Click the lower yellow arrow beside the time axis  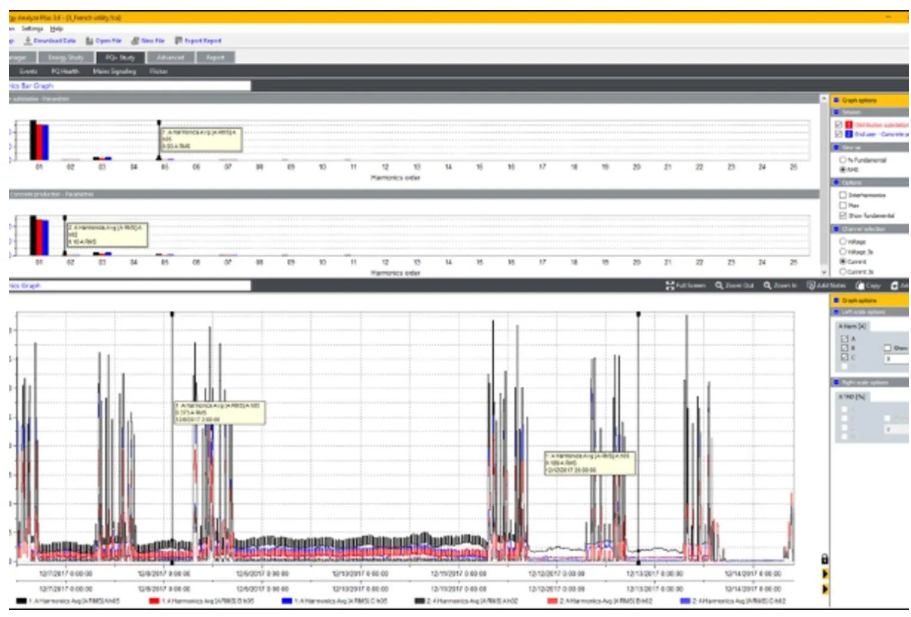(825, 589)
